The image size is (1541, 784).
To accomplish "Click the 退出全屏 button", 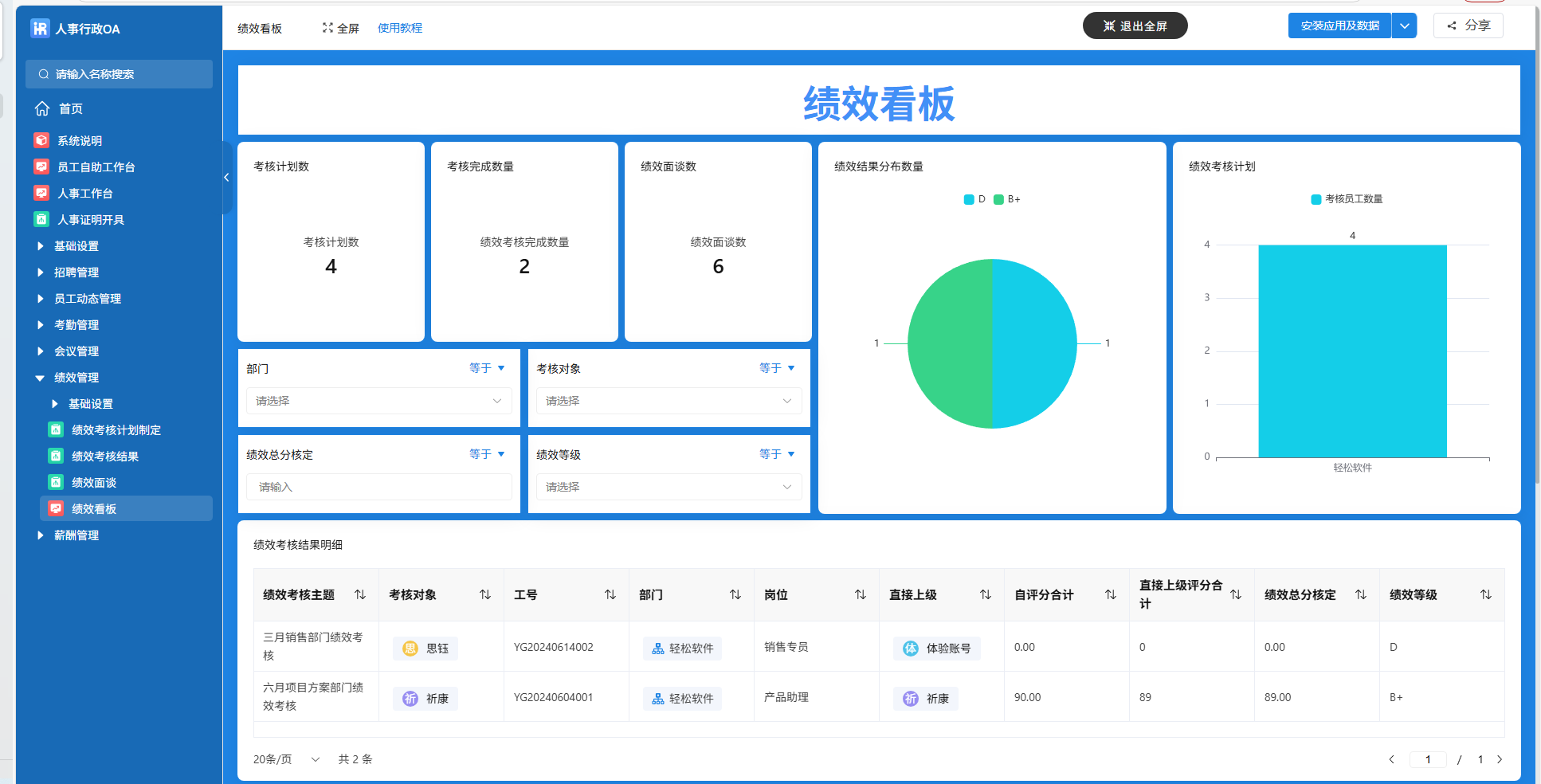I will [1135, 25].
